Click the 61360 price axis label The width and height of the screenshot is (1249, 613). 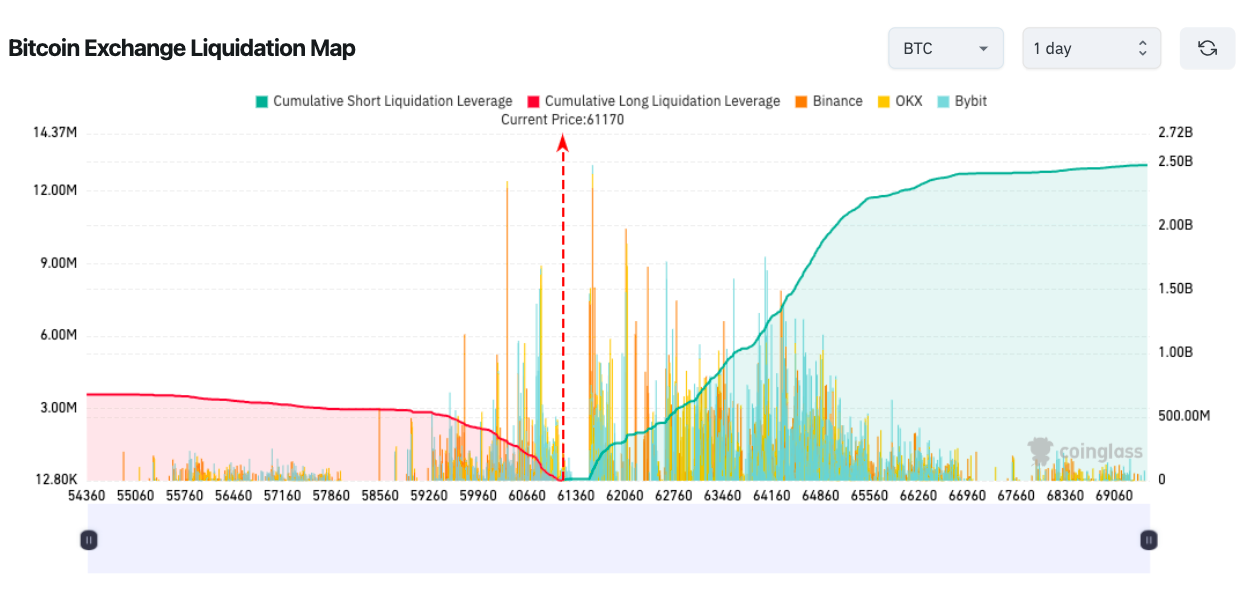(x=576, y=496)
